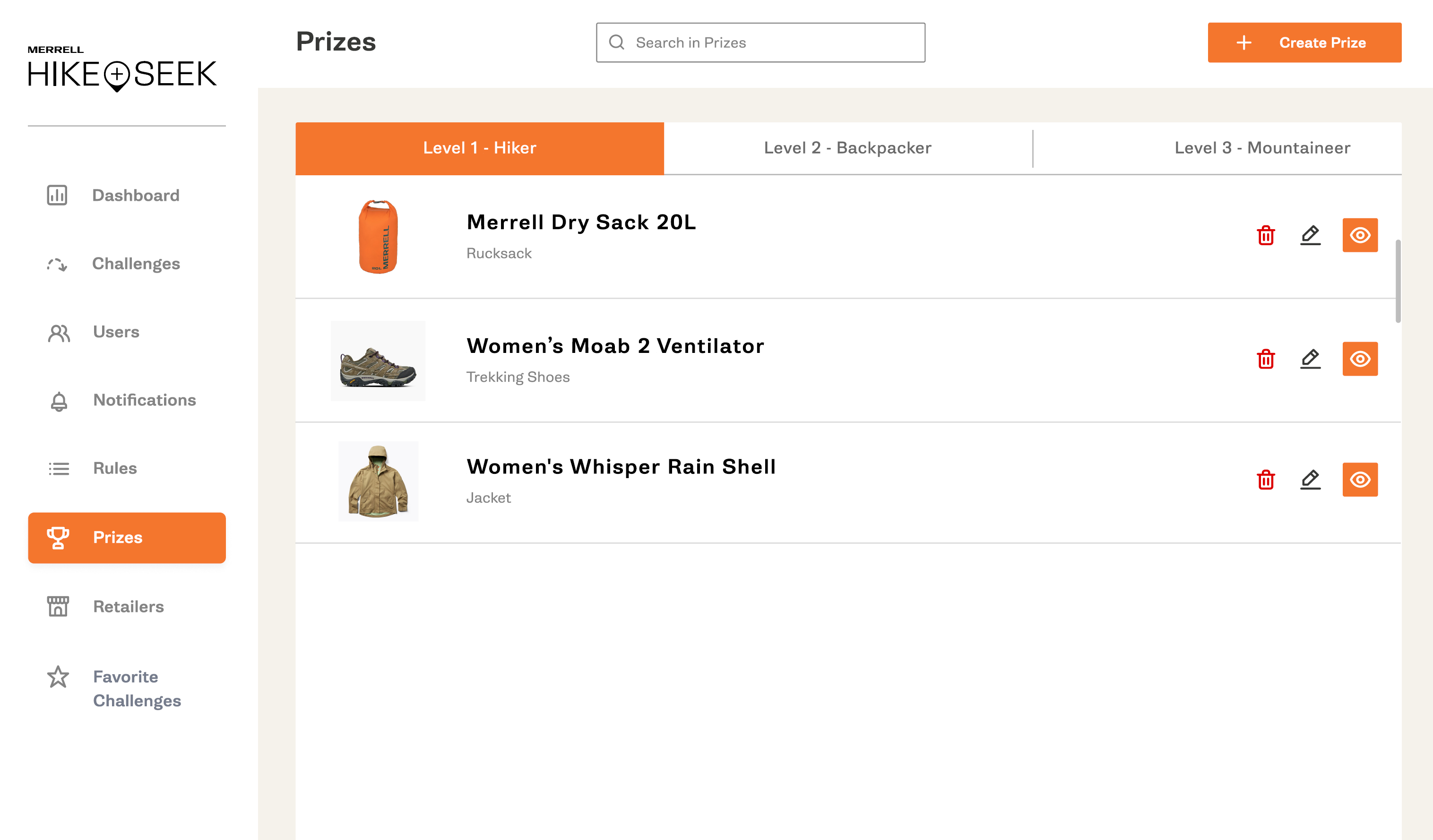Click the Notifications bell icon
This screenshot has height=840, width=1433.
click(x=58, y=400)
